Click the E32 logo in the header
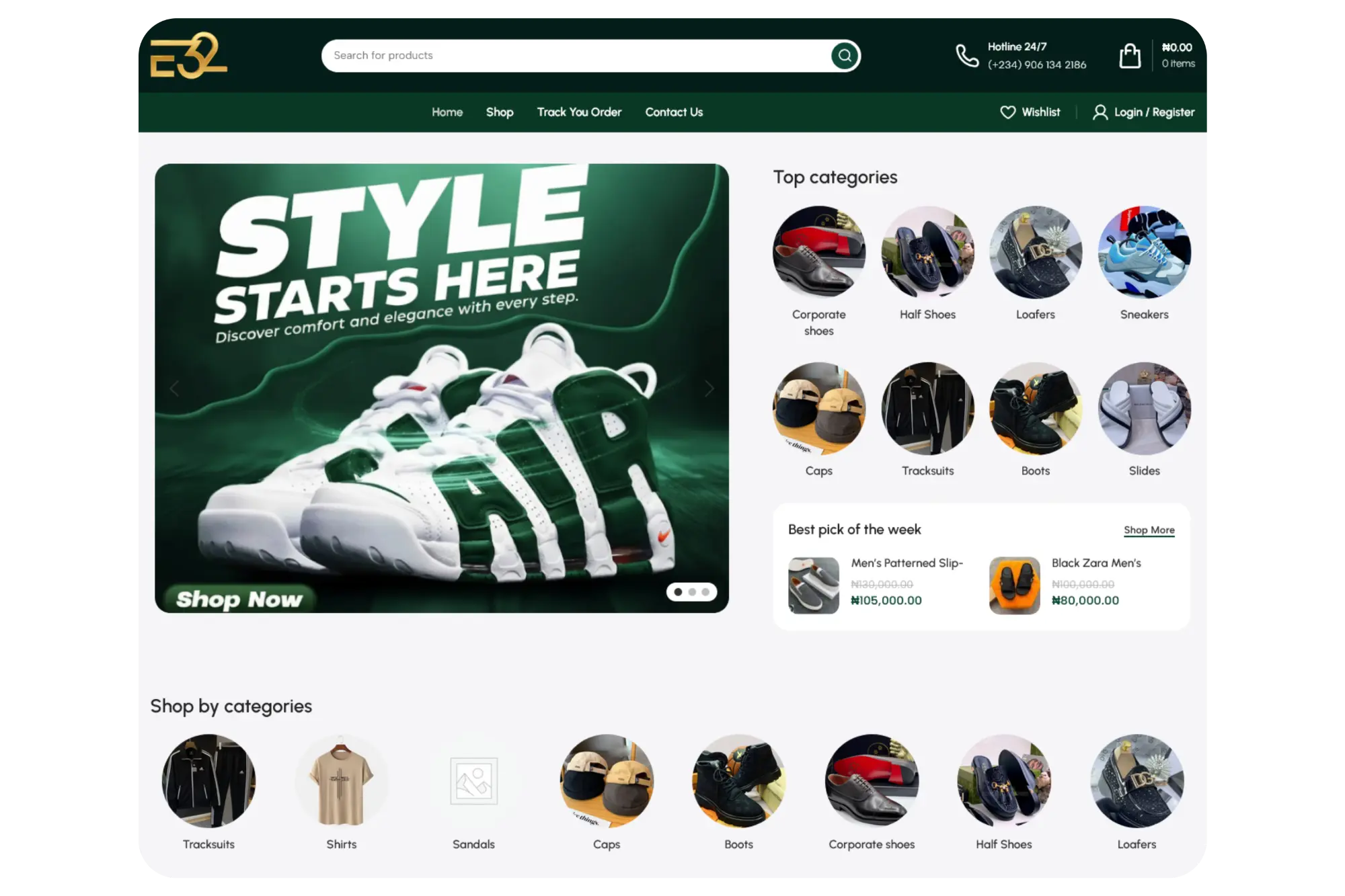This screenshot has height=896, width=1345. [188, 56]
